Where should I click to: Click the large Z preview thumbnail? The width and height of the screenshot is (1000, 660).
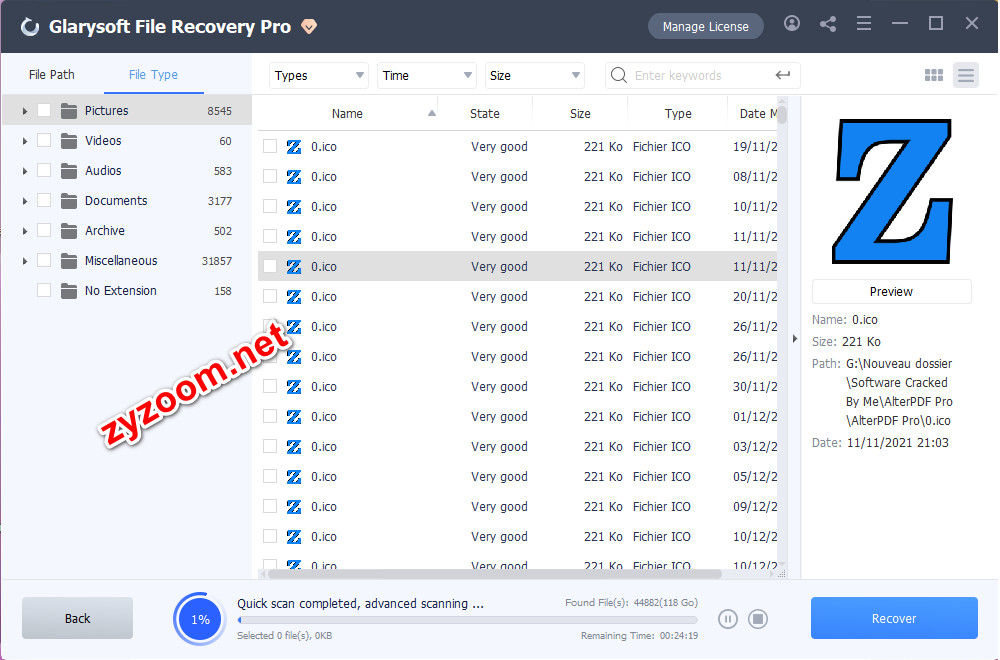point(892,191)
